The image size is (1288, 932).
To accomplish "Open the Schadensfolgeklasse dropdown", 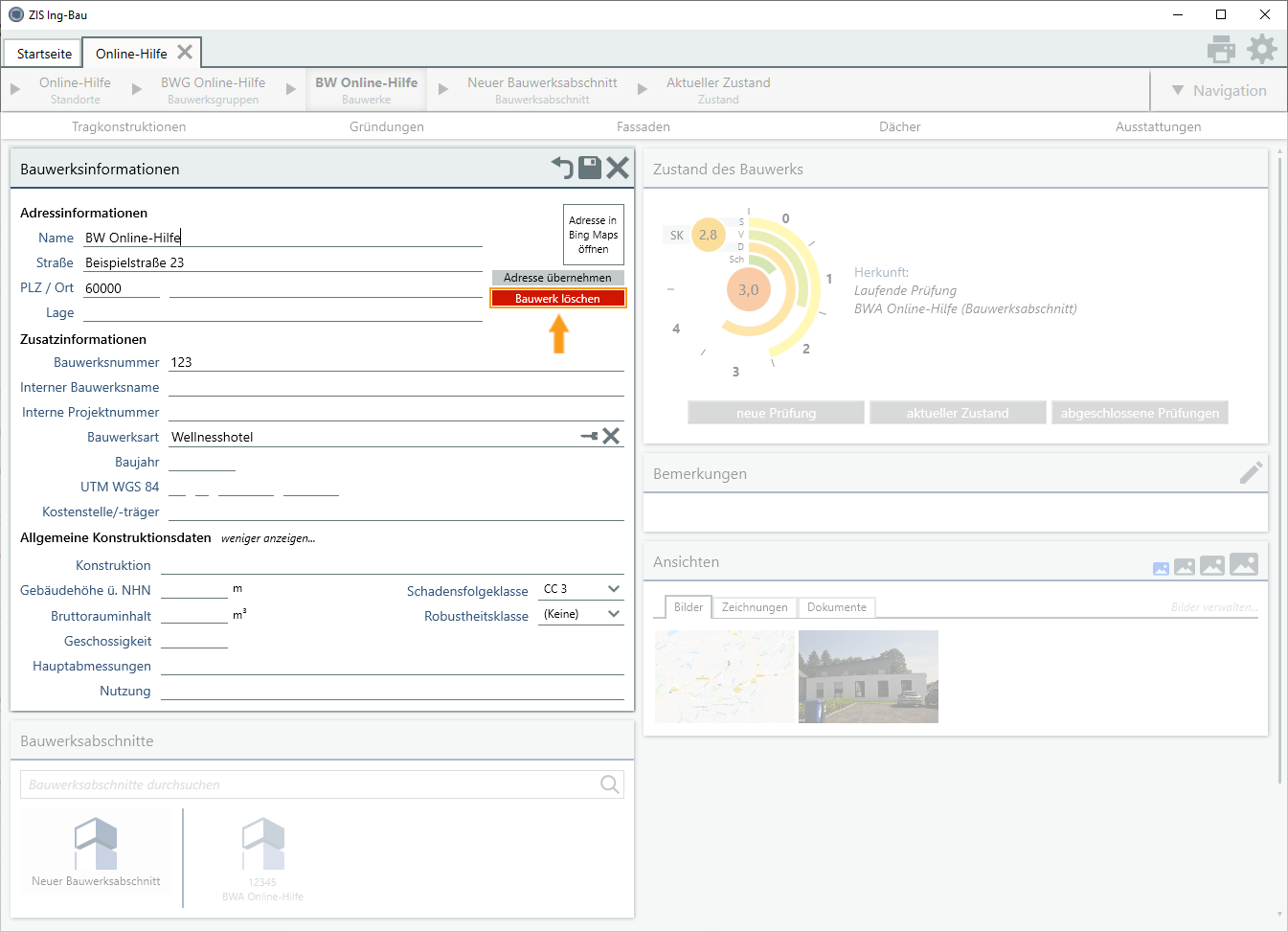I will pyautogui.click(x=614, y=589).
